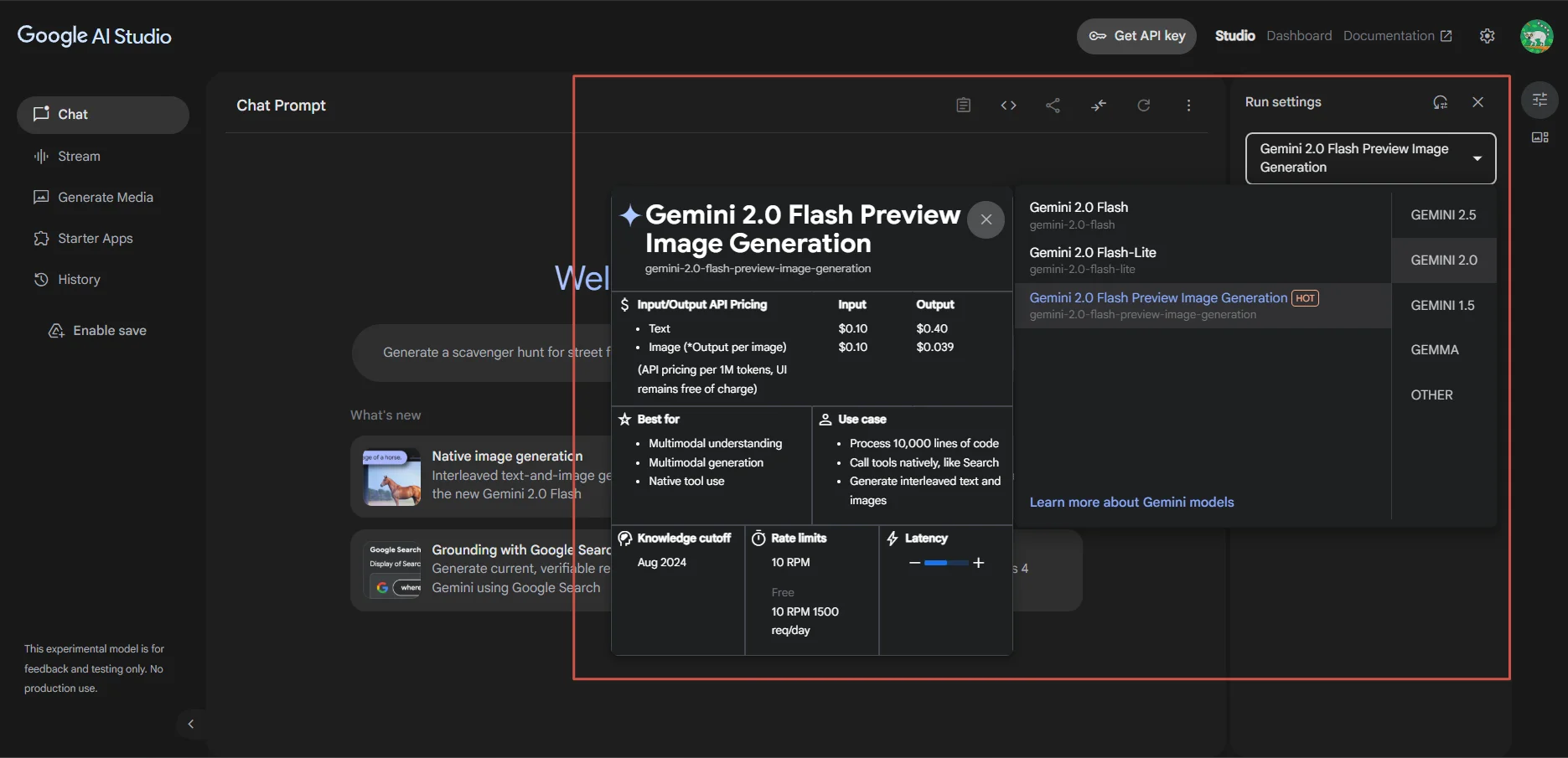The width and height of the screenshot is (1568, 758).
Task: Switch to the OTHER category tab
Action: pyautogui.click(x=1444, y=395)
